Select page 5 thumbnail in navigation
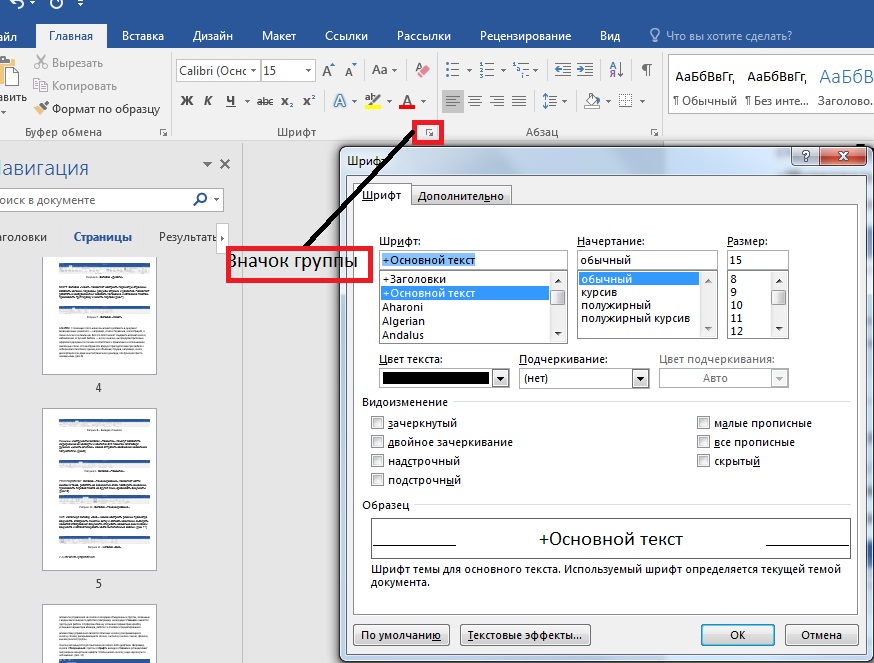The image size is (874, 663). click(x=99, y=489)
